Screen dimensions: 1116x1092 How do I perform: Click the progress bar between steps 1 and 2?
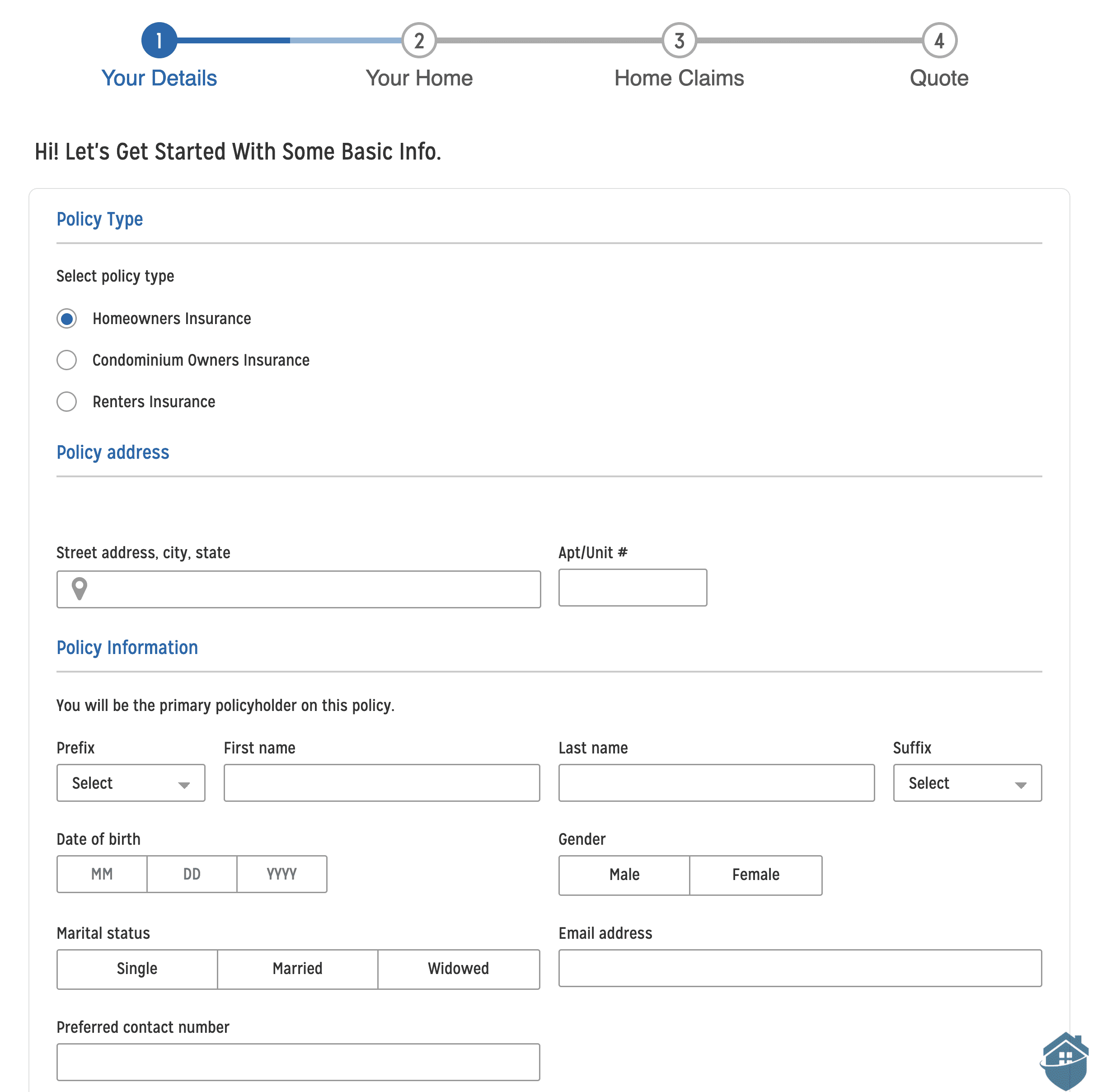(290, 41)
